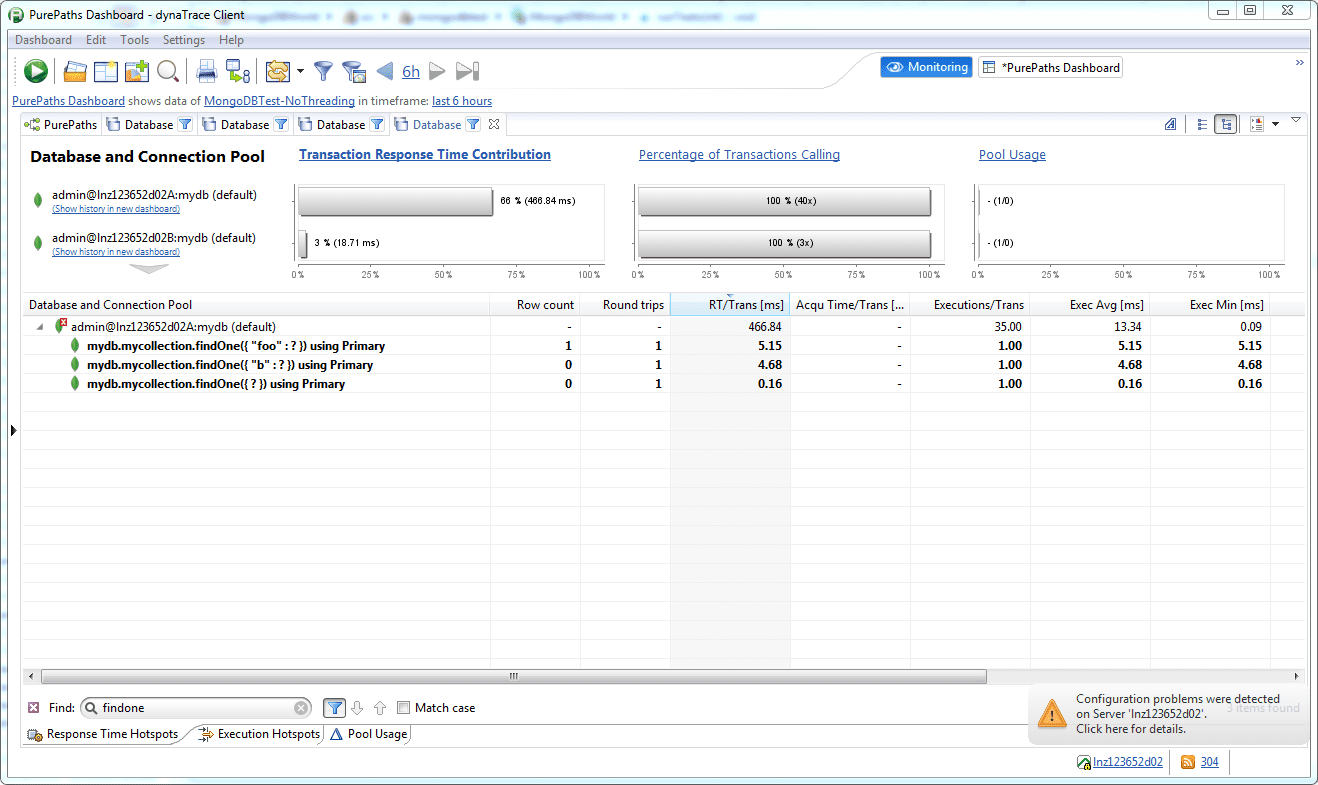Viewport: 1318px width, 785px height.
Task: Close the Find bar with X
Action: [33, 708]
